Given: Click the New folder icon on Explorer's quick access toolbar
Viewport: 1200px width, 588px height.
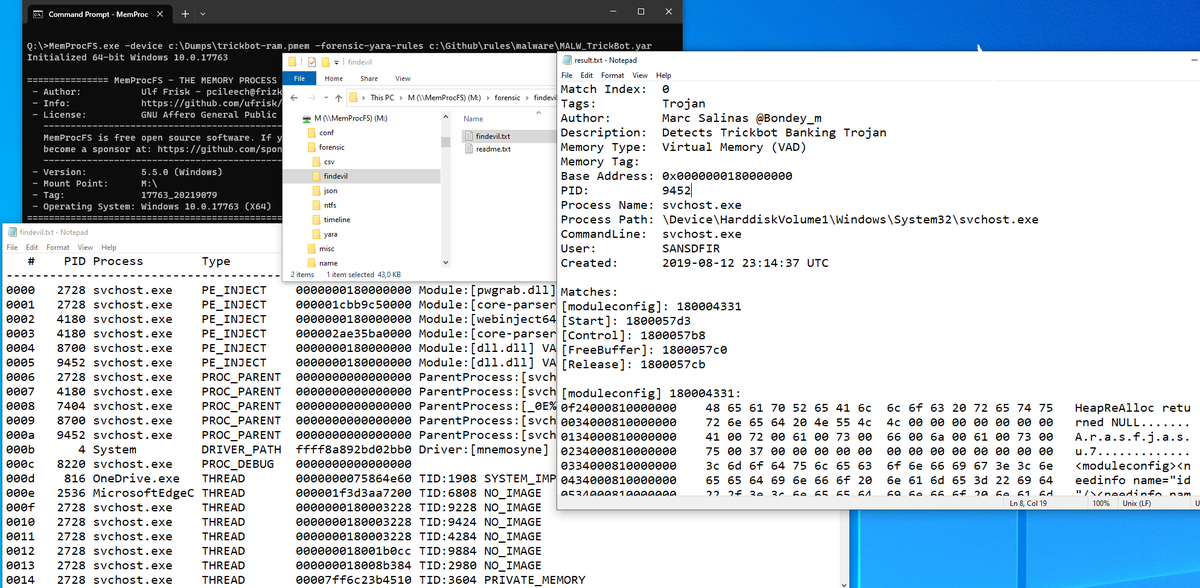Looking at the screenshot, I should click(x=325, y=63).
